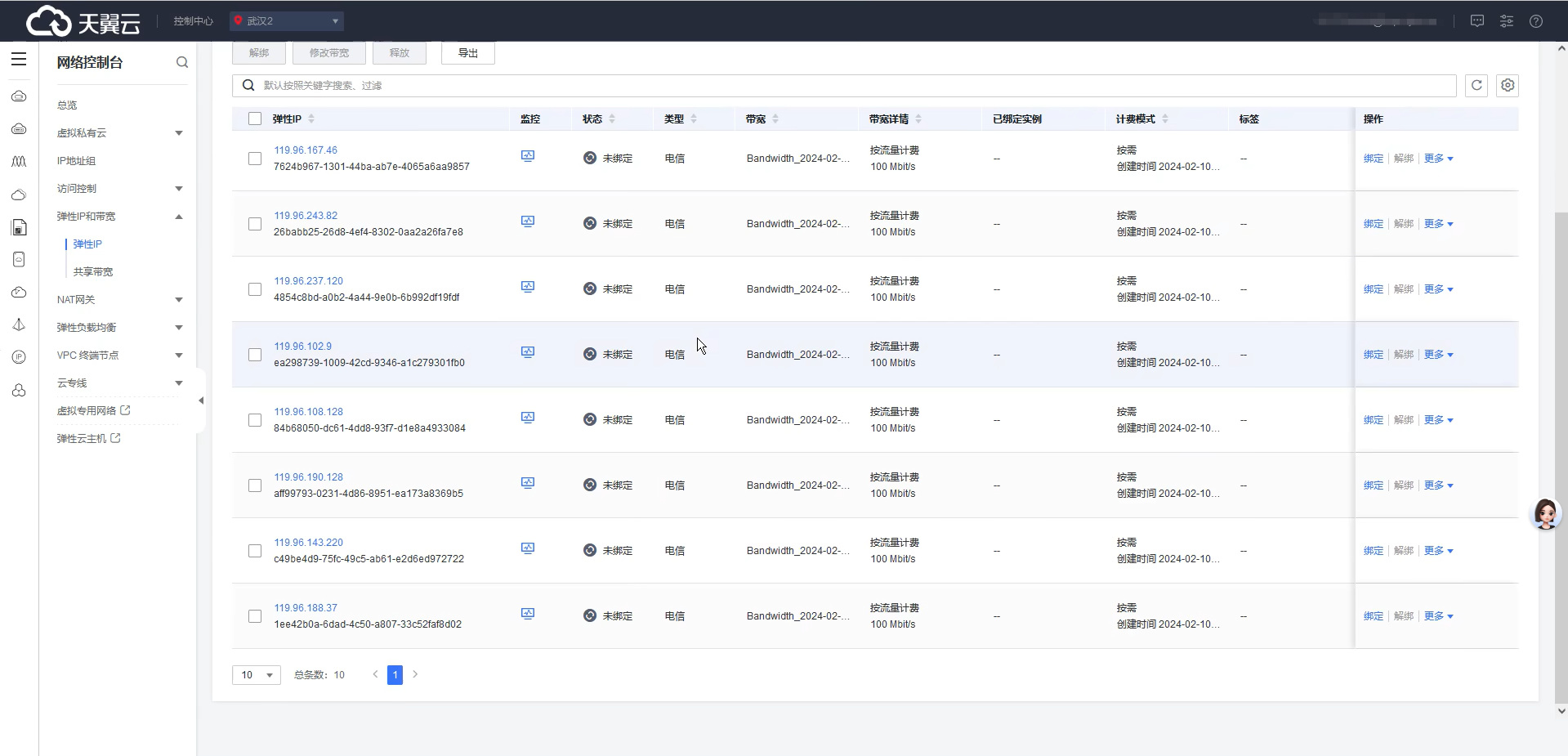Open the virtual assistant avatar

click(x=1545, y=514)
